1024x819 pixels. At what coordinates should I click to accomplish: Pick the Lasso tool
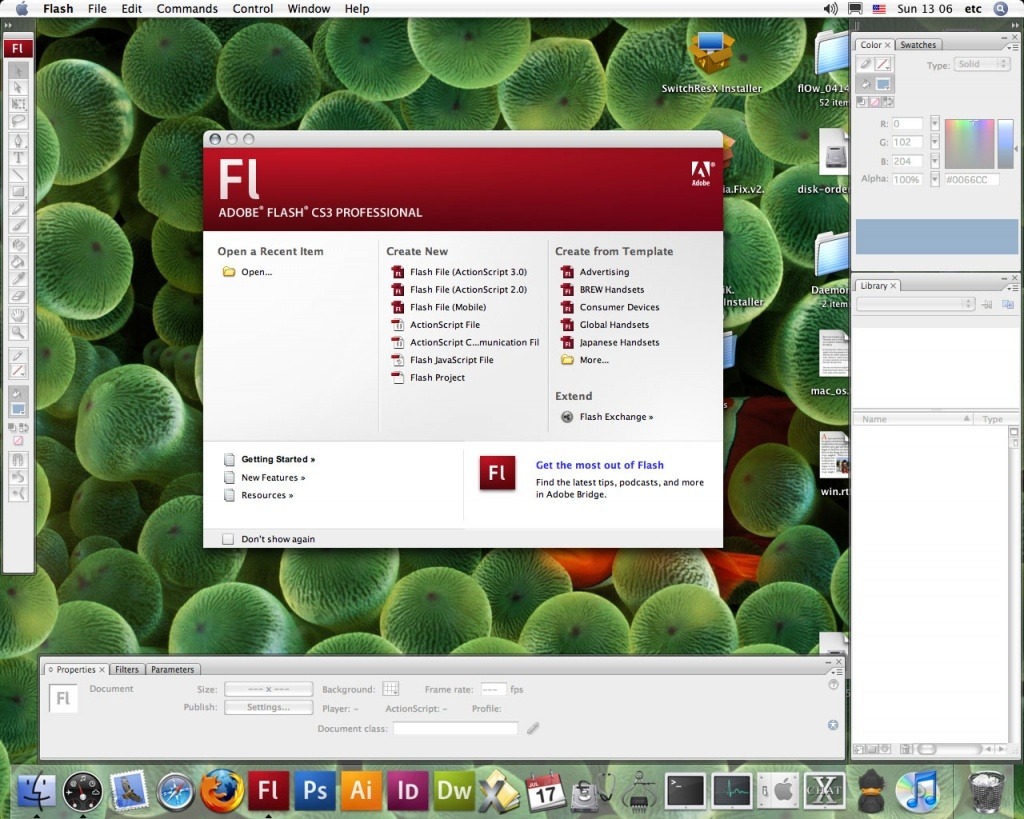18,120
